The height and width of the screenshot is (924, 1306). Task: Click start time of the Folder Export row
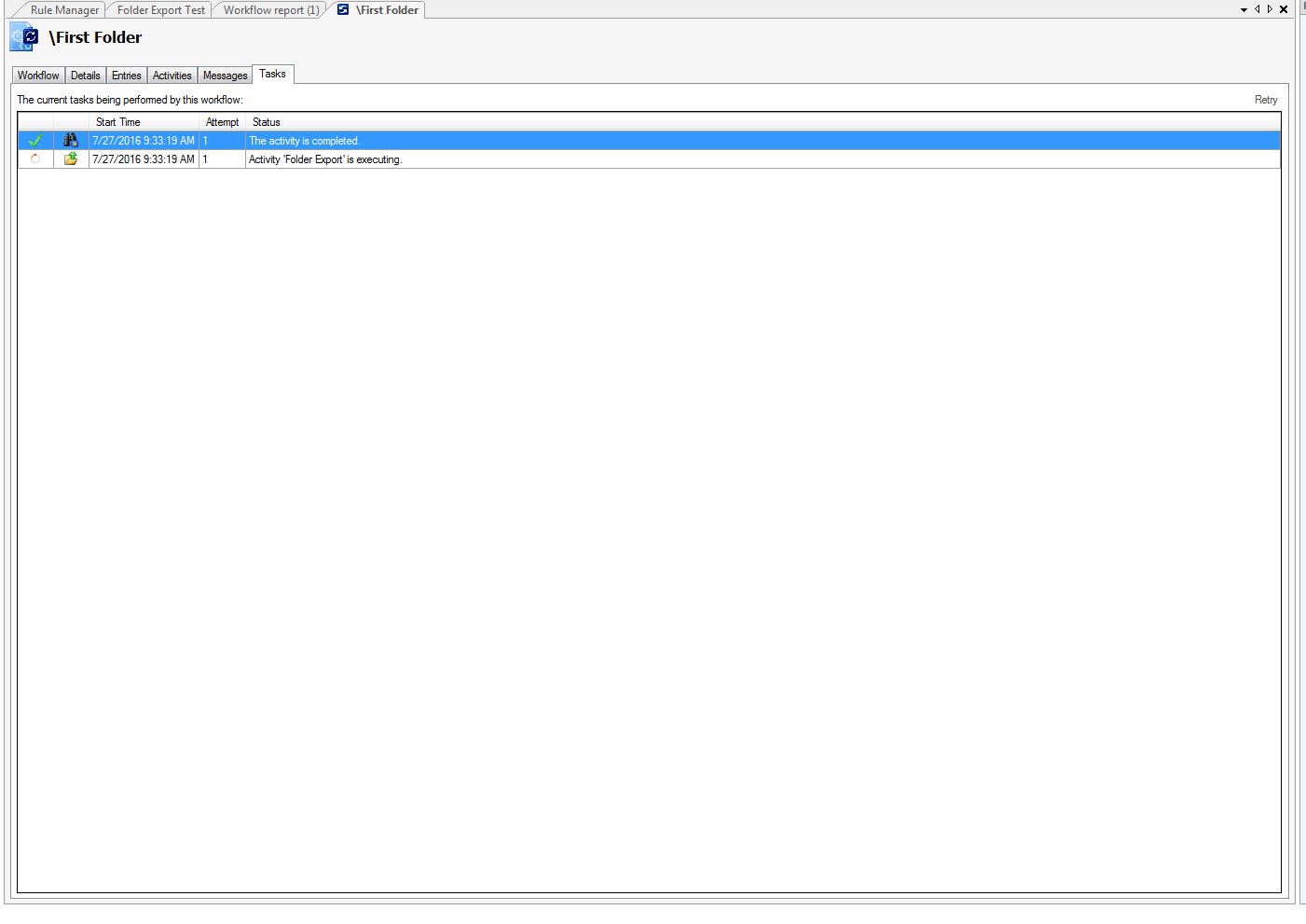144,159
